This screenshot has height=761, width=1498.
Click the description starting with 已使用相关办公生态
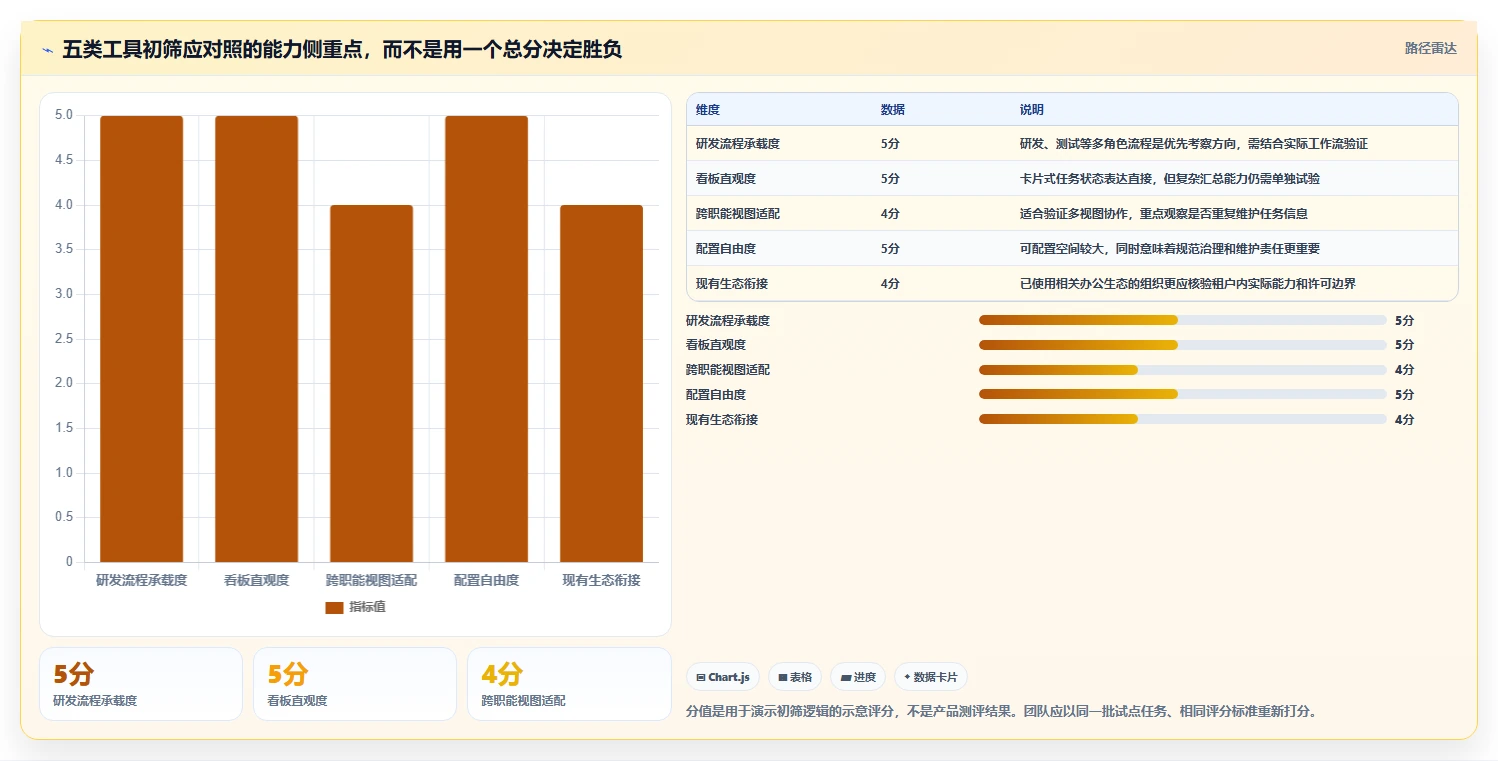click(x=1188, y=284)
